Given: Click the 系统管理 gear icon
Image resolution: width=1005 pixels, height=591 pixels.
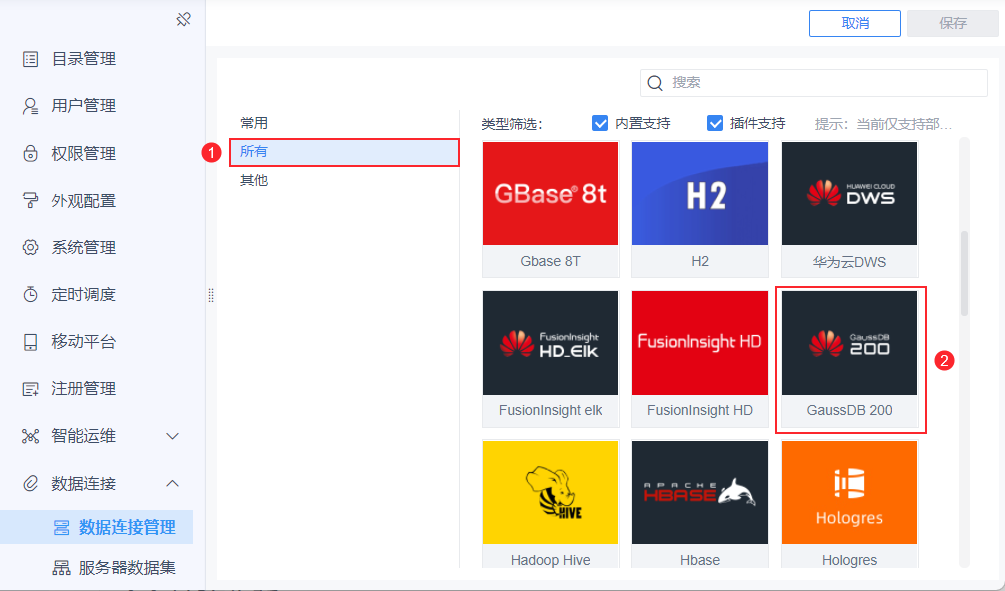Looking at the screenshot, I should (x=30, y=247).
